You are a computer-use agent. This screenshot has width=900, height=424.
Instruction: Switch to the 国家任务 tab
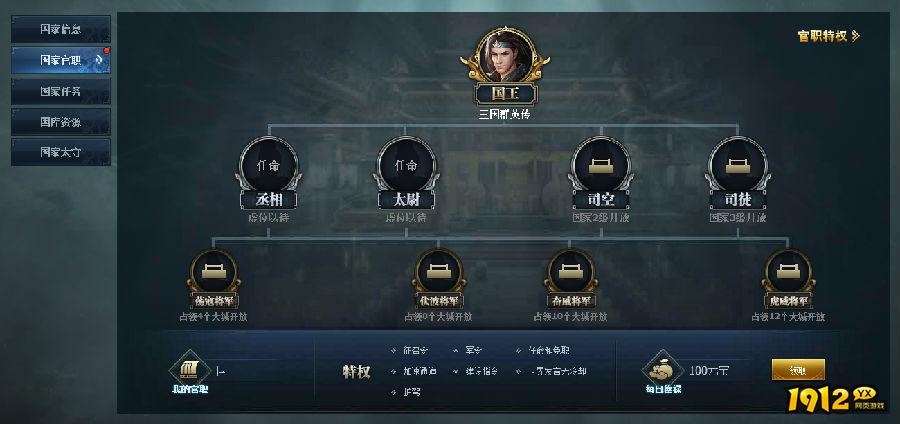coord(61,91)
